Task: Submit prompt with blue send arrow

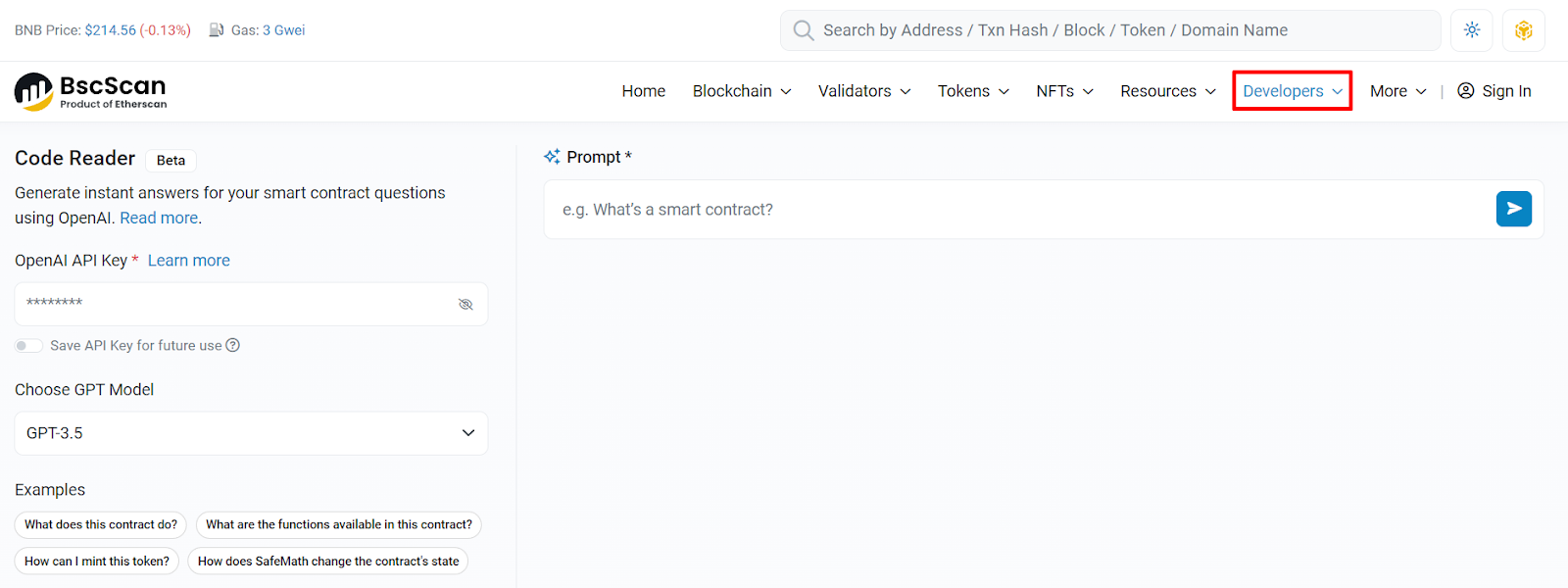Action: 1513,209
